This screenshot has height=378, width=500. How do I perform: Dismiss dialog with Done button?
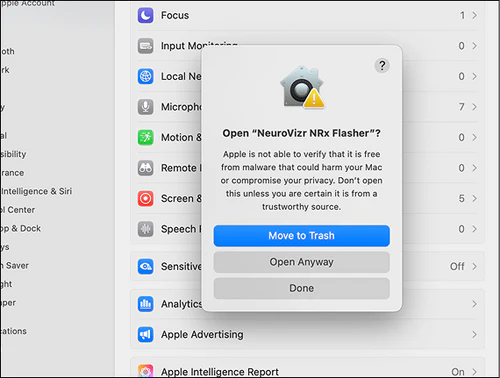click(302, 288)
